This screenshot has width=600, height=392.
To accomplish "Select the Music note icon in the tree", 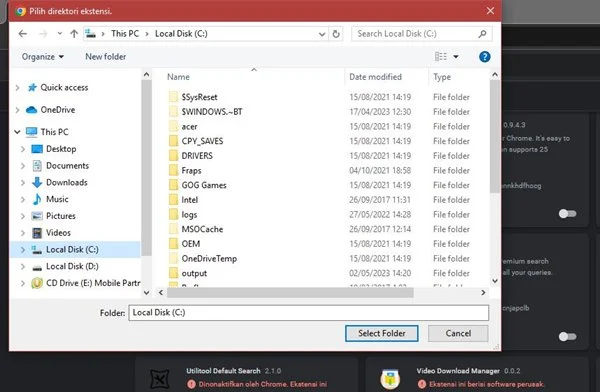I will click(x=37, y=199).
